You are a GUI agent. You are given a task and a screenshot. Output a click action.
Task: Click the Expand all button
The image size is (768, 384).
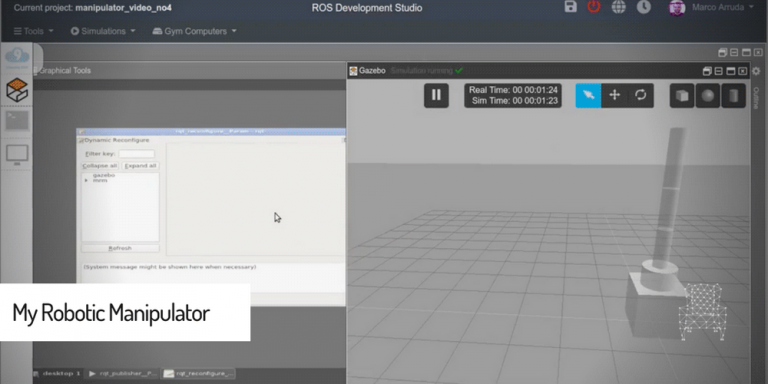[140, 166]
